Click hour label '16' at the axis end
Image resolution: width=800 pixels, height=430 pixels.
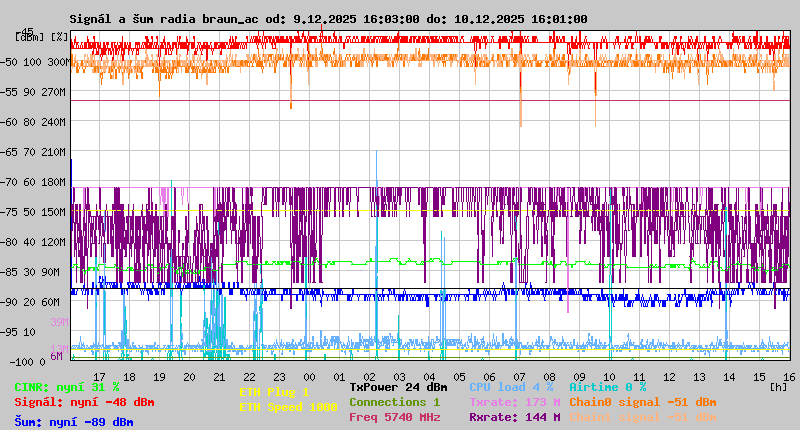click(x=789, y=377)
